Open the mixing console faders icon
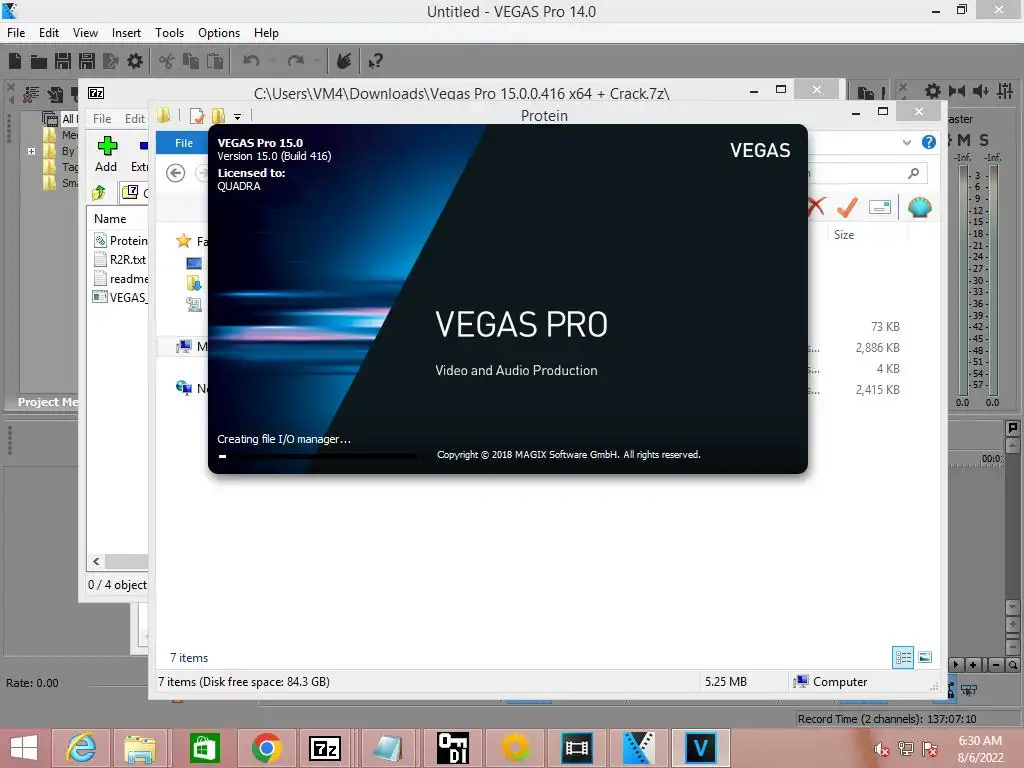Image resolution: width=1024 pixels, height=768 pixels. pos(1005,91)
